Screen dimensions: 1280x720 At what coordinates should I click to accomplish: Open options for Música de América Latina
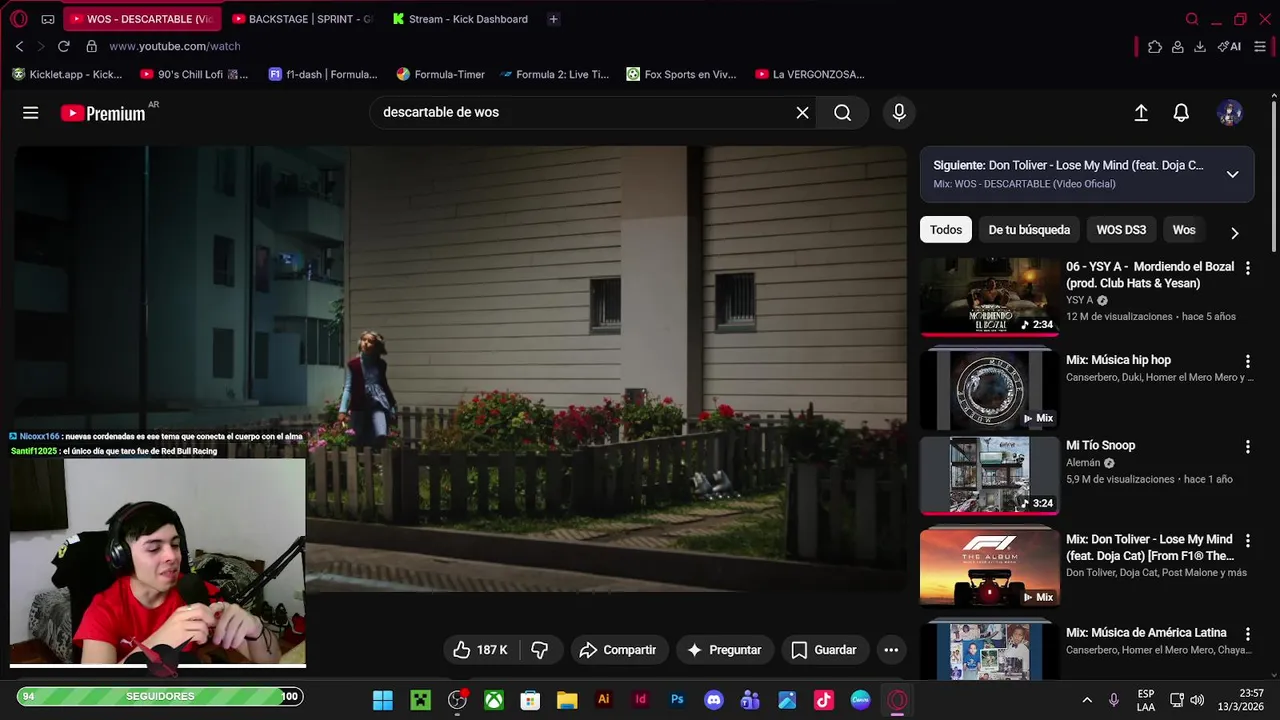click(1247, 634)
